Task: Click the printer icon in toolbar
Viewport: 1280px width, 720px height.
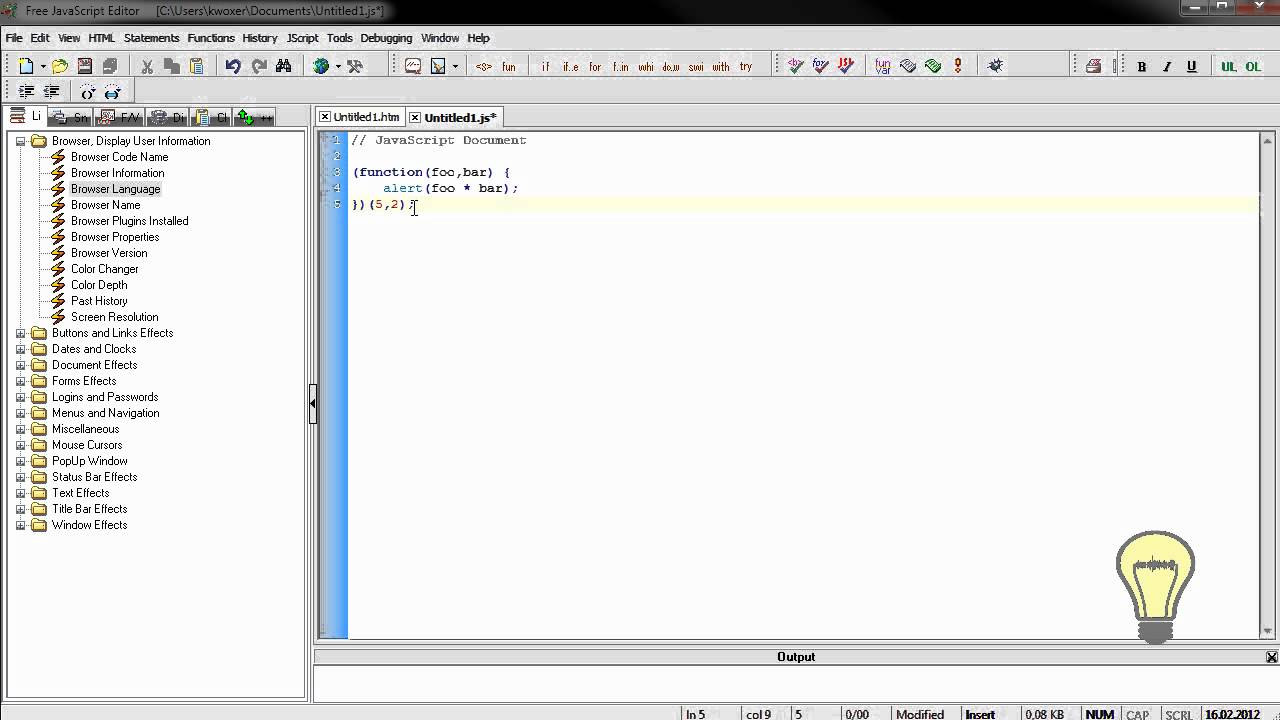Action: 1093,66
